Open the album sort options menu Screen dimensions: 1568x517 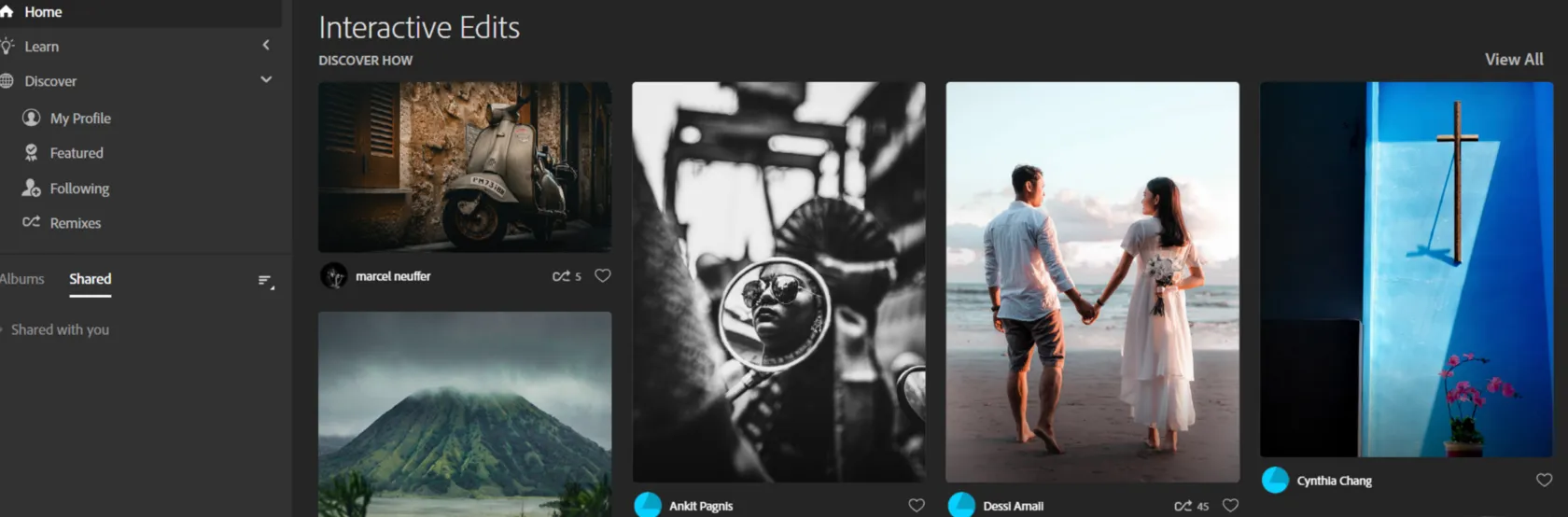pos(266,281)
